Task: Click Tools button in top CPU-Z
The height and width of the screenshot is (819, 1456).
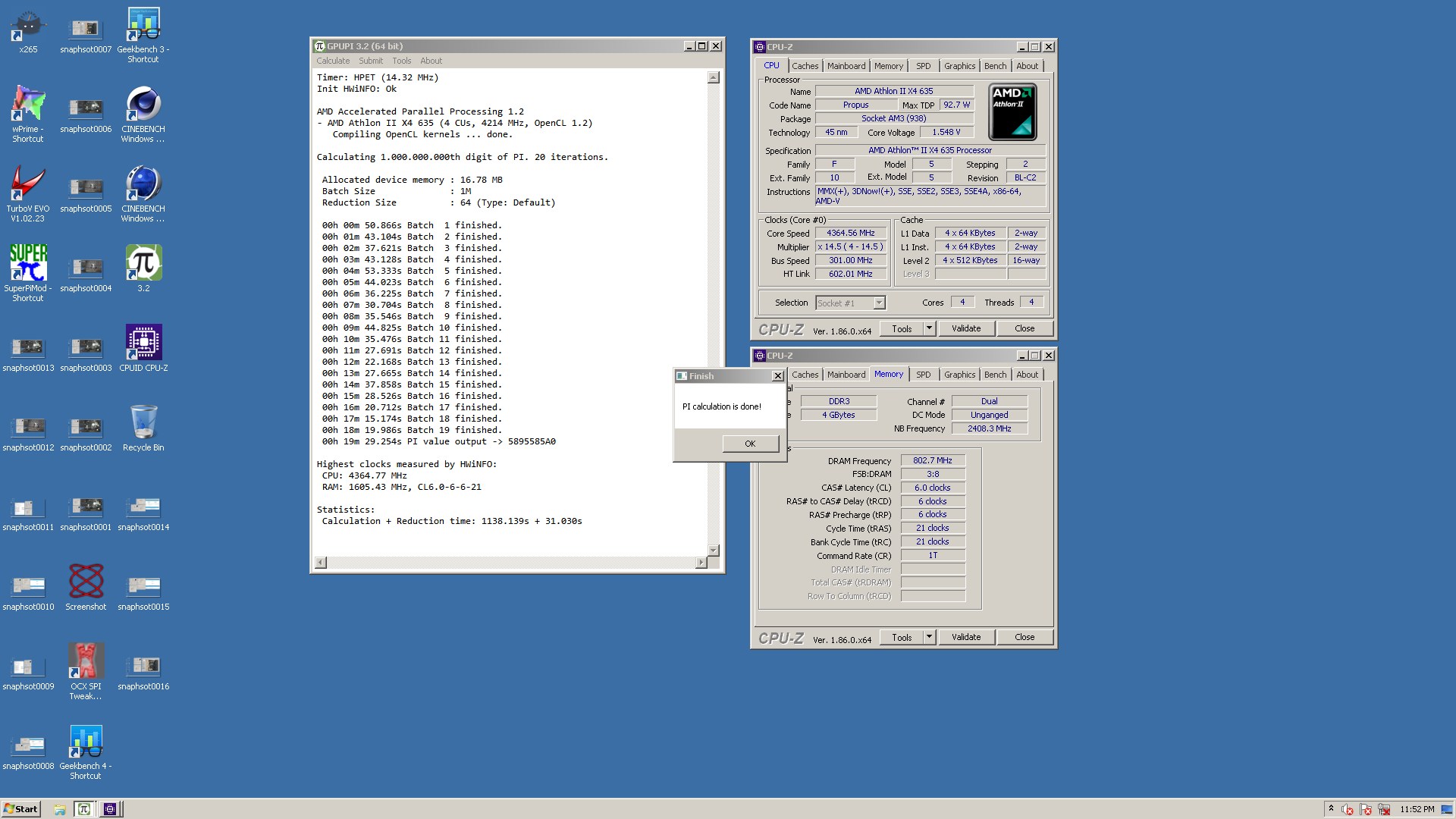Action: (x=902, y=328)
